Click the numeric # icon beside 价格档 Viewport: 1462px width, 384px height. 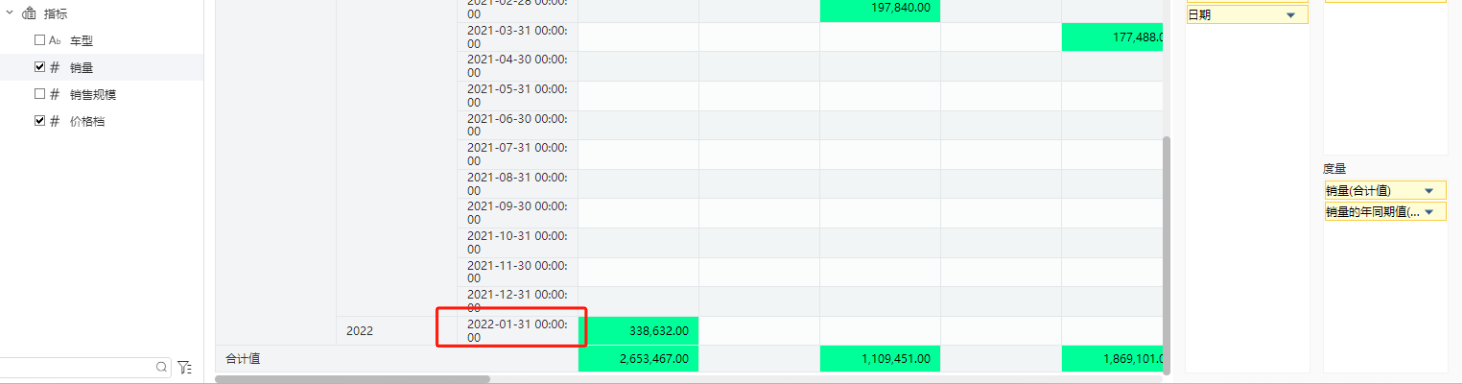coord(54,121)
